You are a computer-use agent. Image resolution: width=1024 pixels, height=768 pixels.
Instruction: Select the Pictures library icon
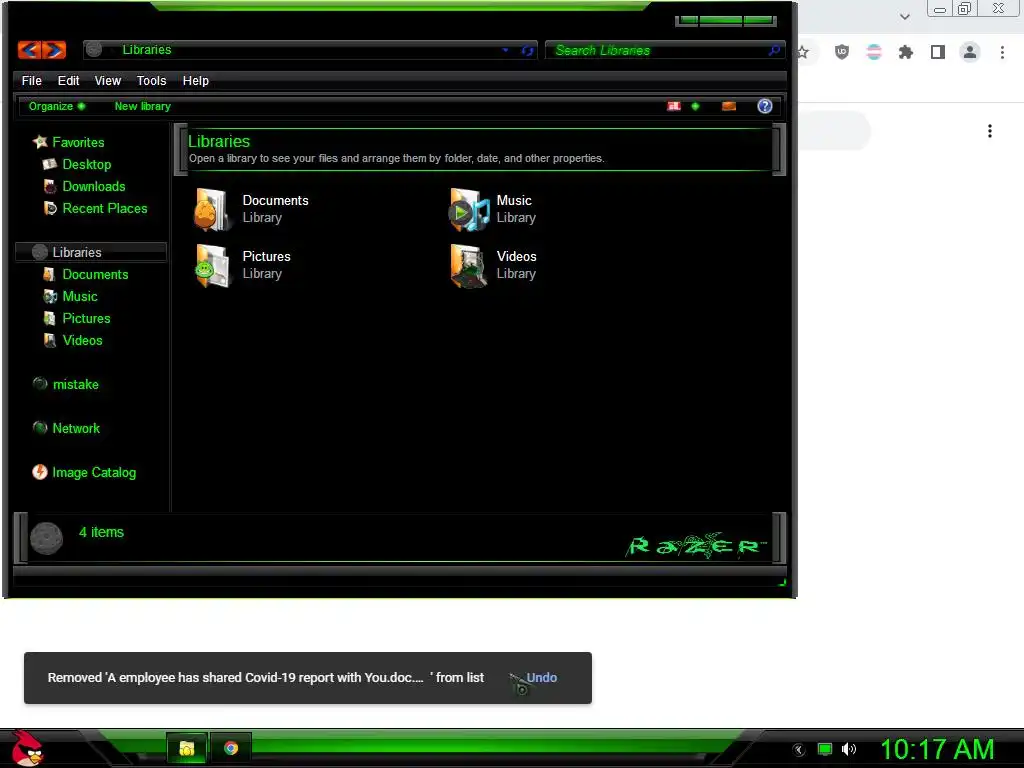(212, 266)
